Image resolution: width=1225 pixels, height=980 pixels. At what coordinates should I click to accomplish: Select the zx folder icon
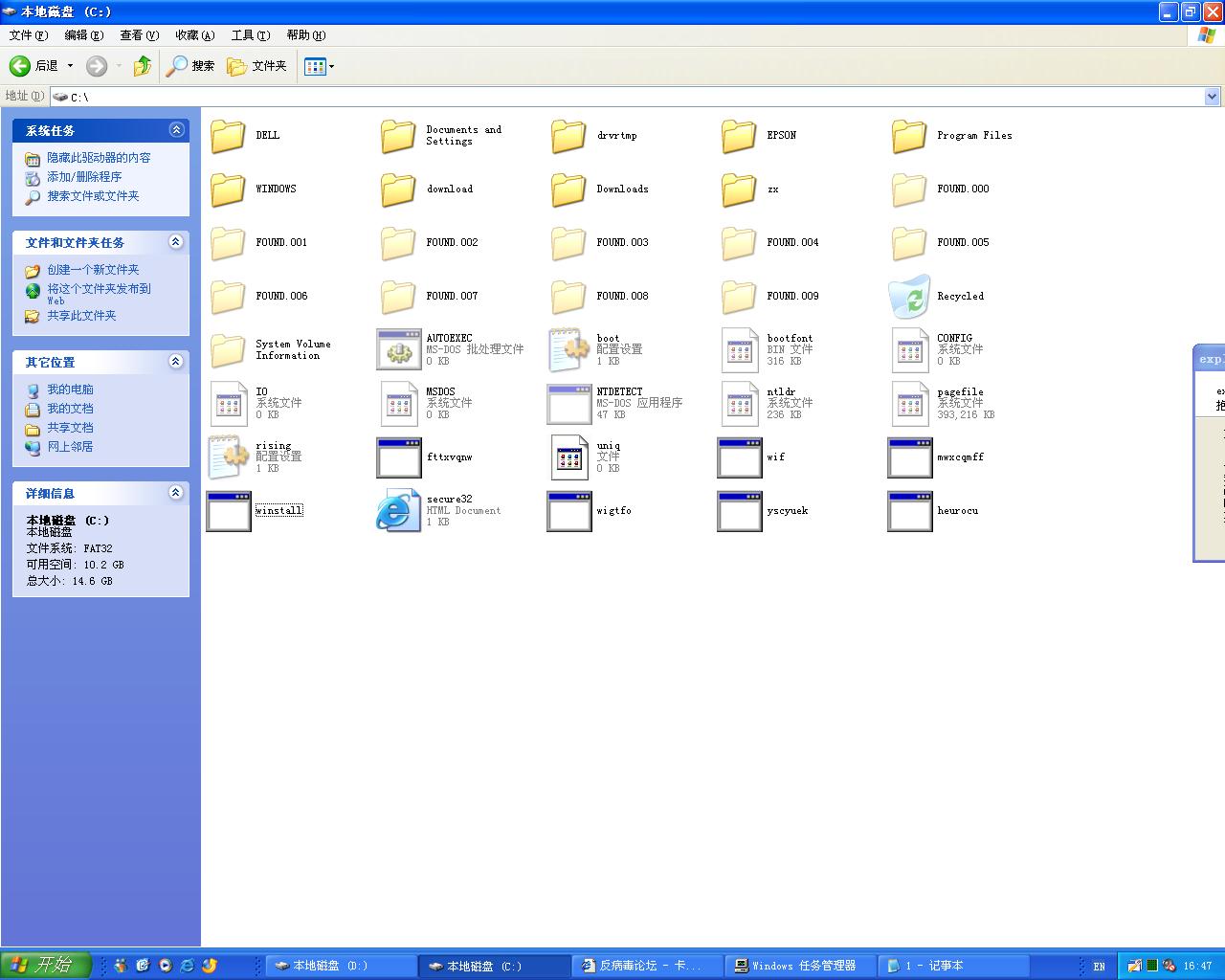[x=739, y=189]
